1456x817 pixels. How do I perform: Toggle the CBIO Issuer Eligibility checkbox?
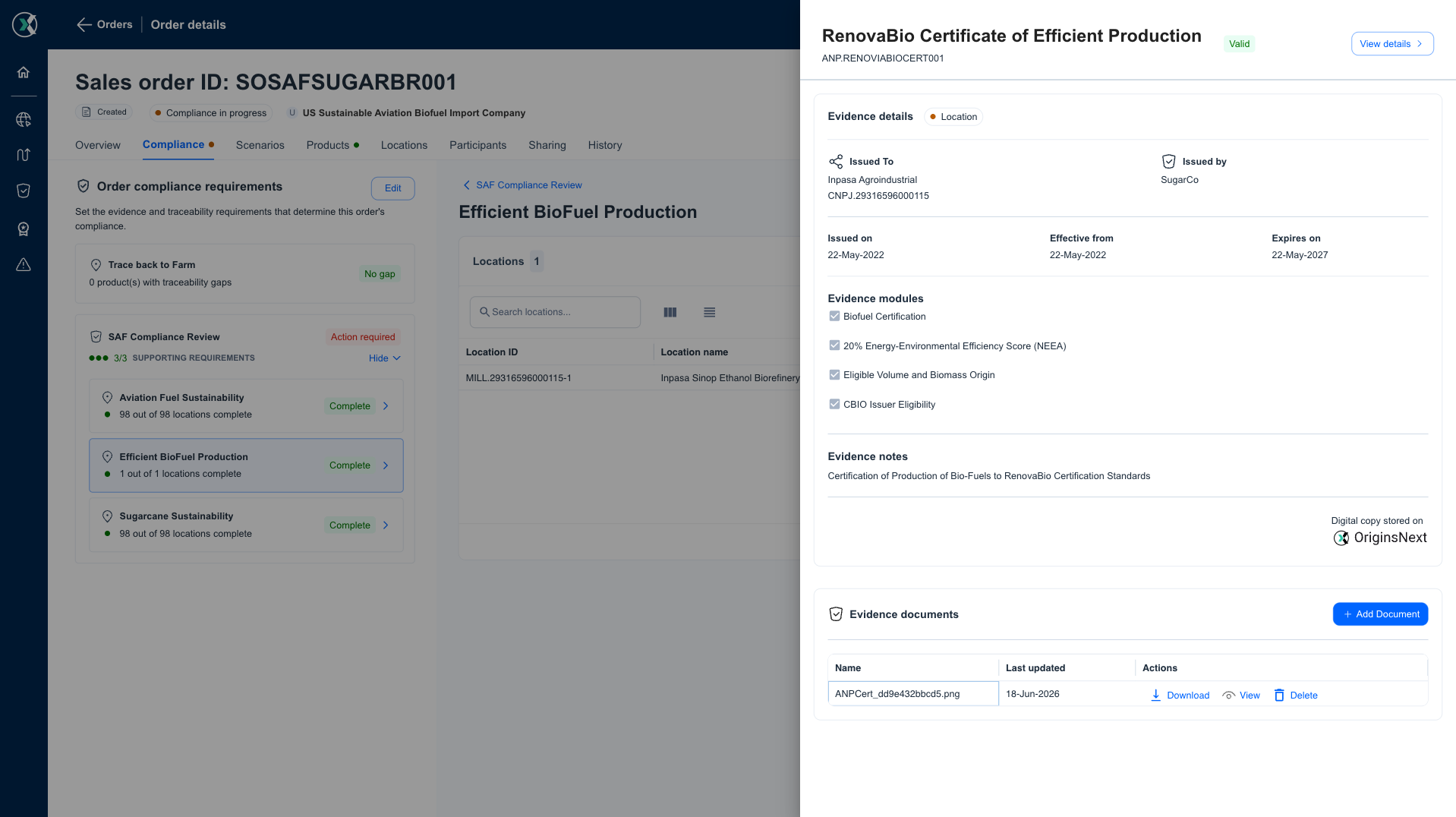click(x=834, y=404)
